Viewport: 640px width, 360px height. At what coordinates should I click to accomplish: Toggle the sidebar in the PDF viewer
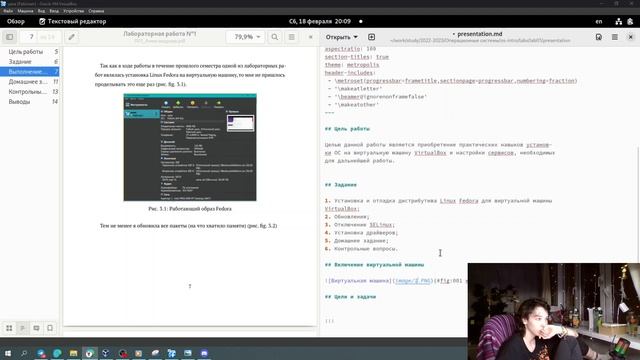tap(9, 37)
